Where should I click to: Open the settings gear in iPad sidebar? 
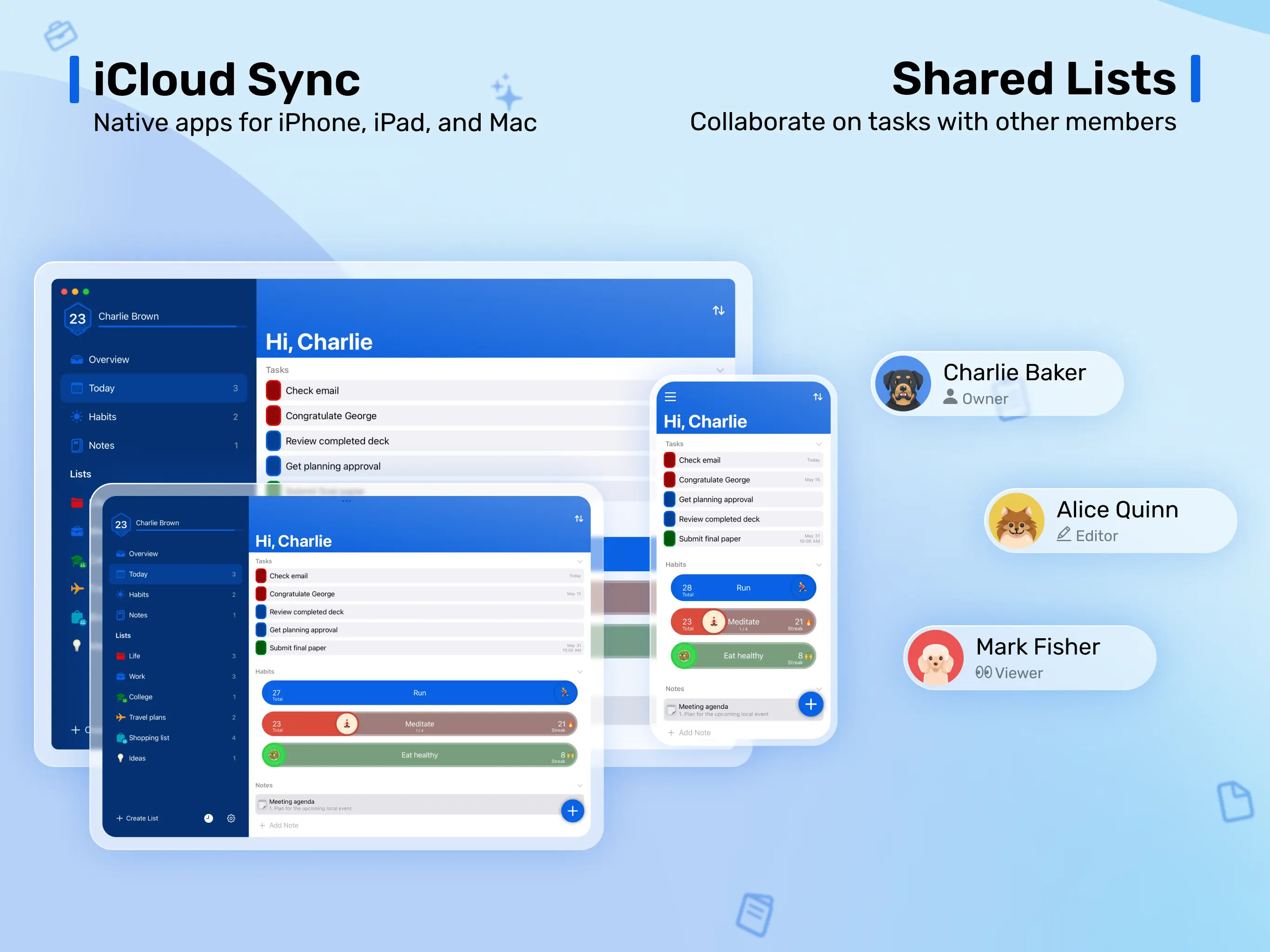pyautogui.click(x=231, y=818)
